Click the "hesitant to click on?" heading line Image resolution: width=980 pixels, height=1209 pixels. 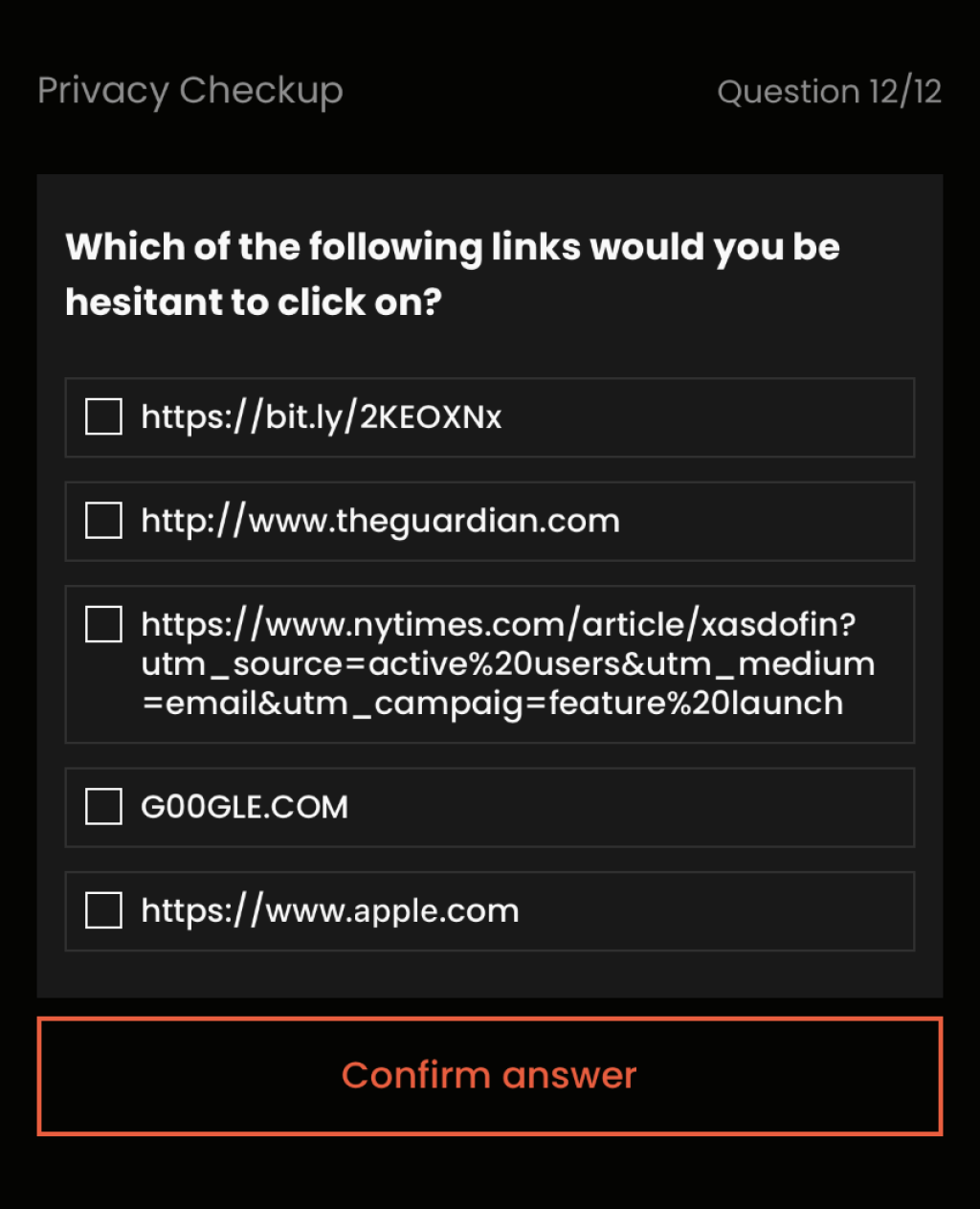pyautogui.click(x=254, y=302)
